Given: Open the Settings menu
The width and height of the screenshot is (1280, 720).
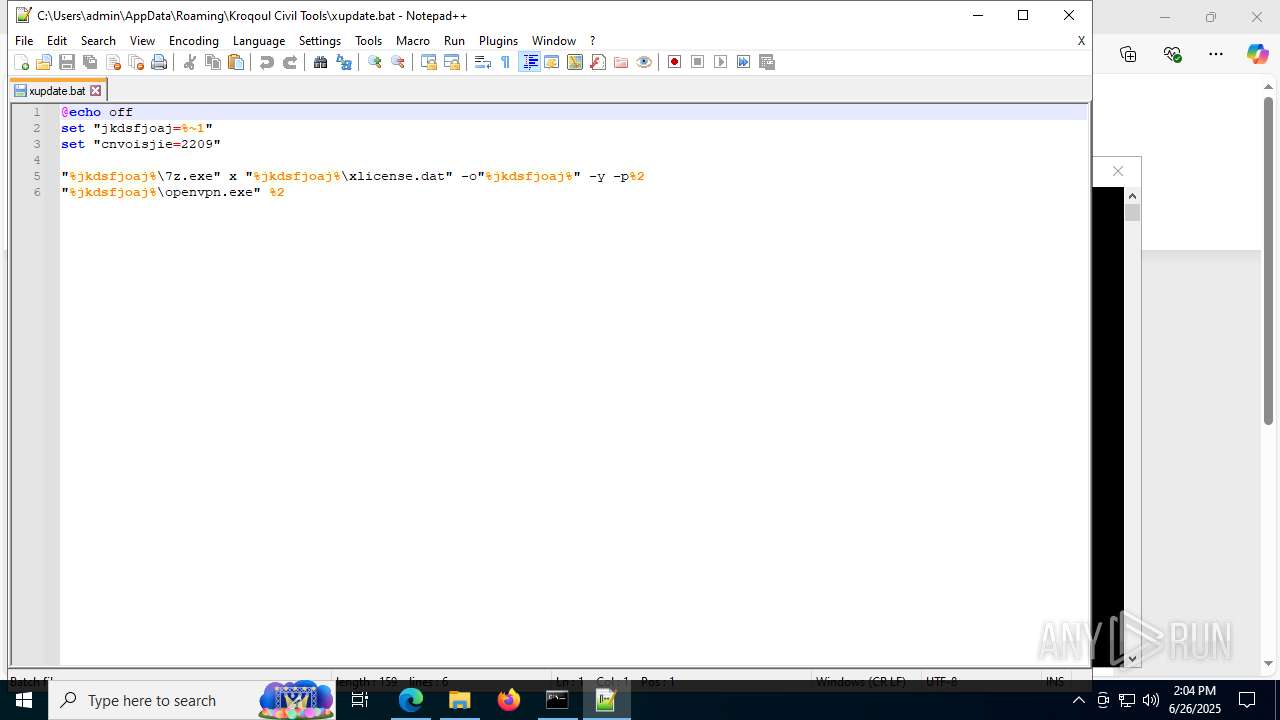Looking at the screenshot, I should (320, 41).
